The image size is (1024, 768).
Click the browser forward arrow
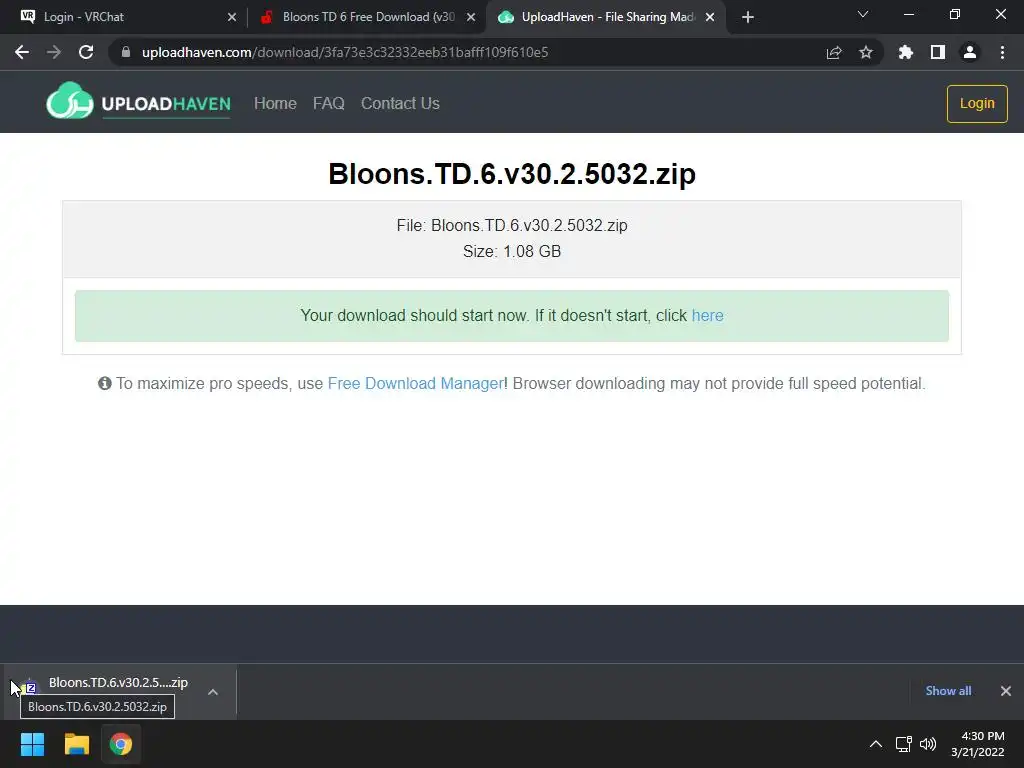(54, 52)
